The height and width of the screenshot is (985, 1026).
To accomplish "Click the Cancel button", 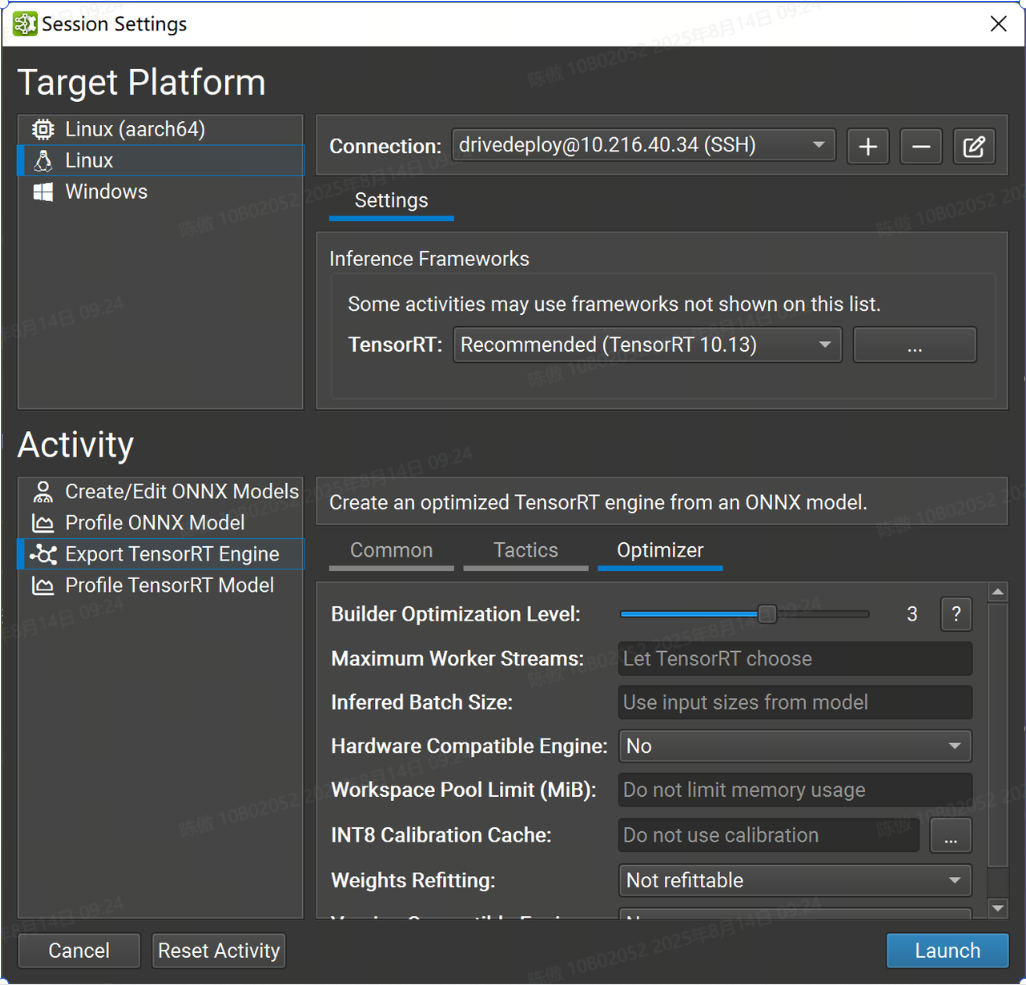I will [x=79, y=950].
